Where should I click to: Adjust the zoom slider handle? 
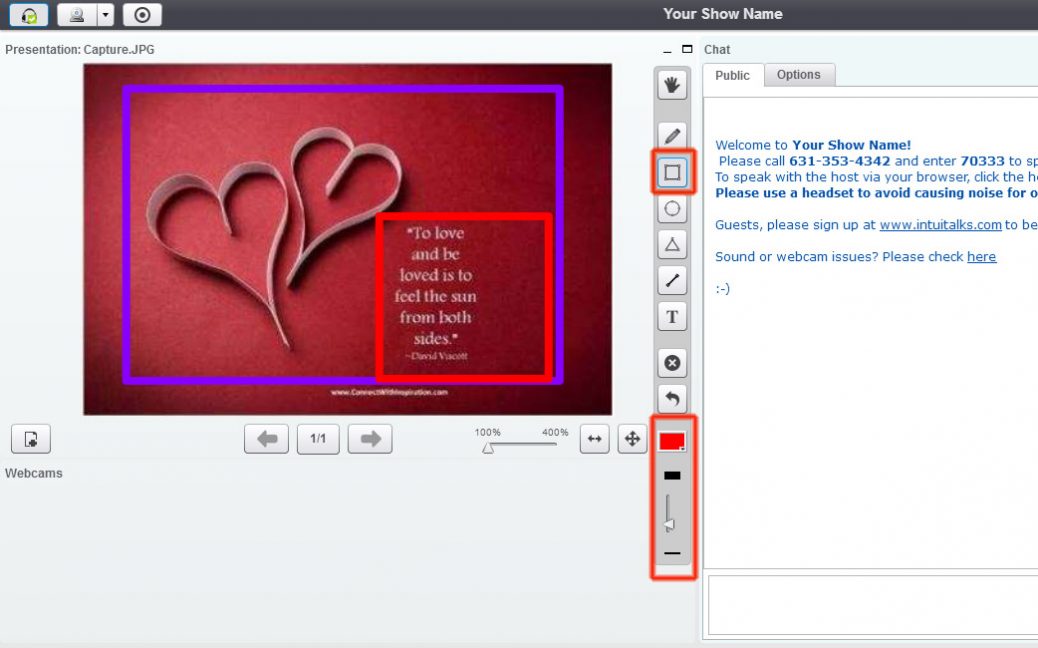pos(488,448)
